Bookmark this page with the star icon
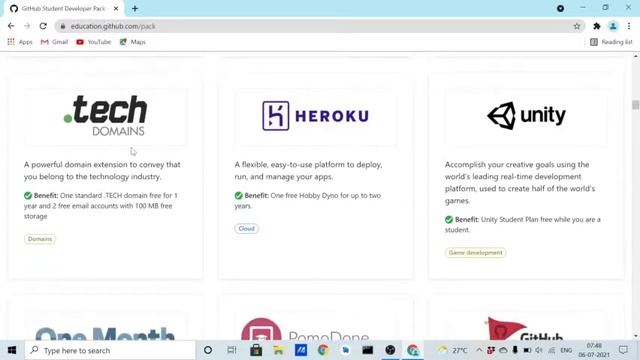This screenshot has height=360, width=640. tap(577, 26)
